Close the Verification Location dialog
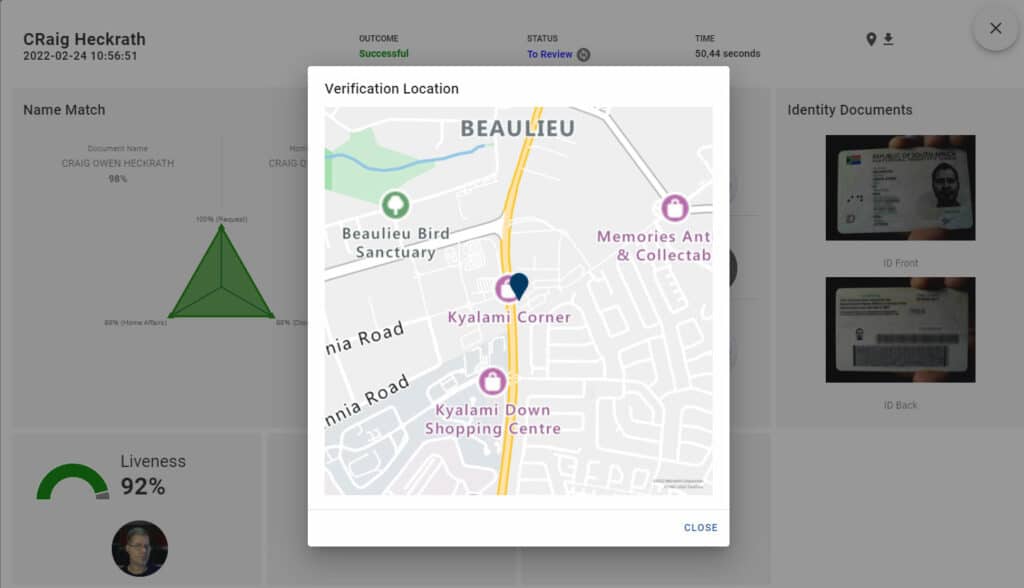This screenshot has width=1024, height=588. tap(700, 528)
